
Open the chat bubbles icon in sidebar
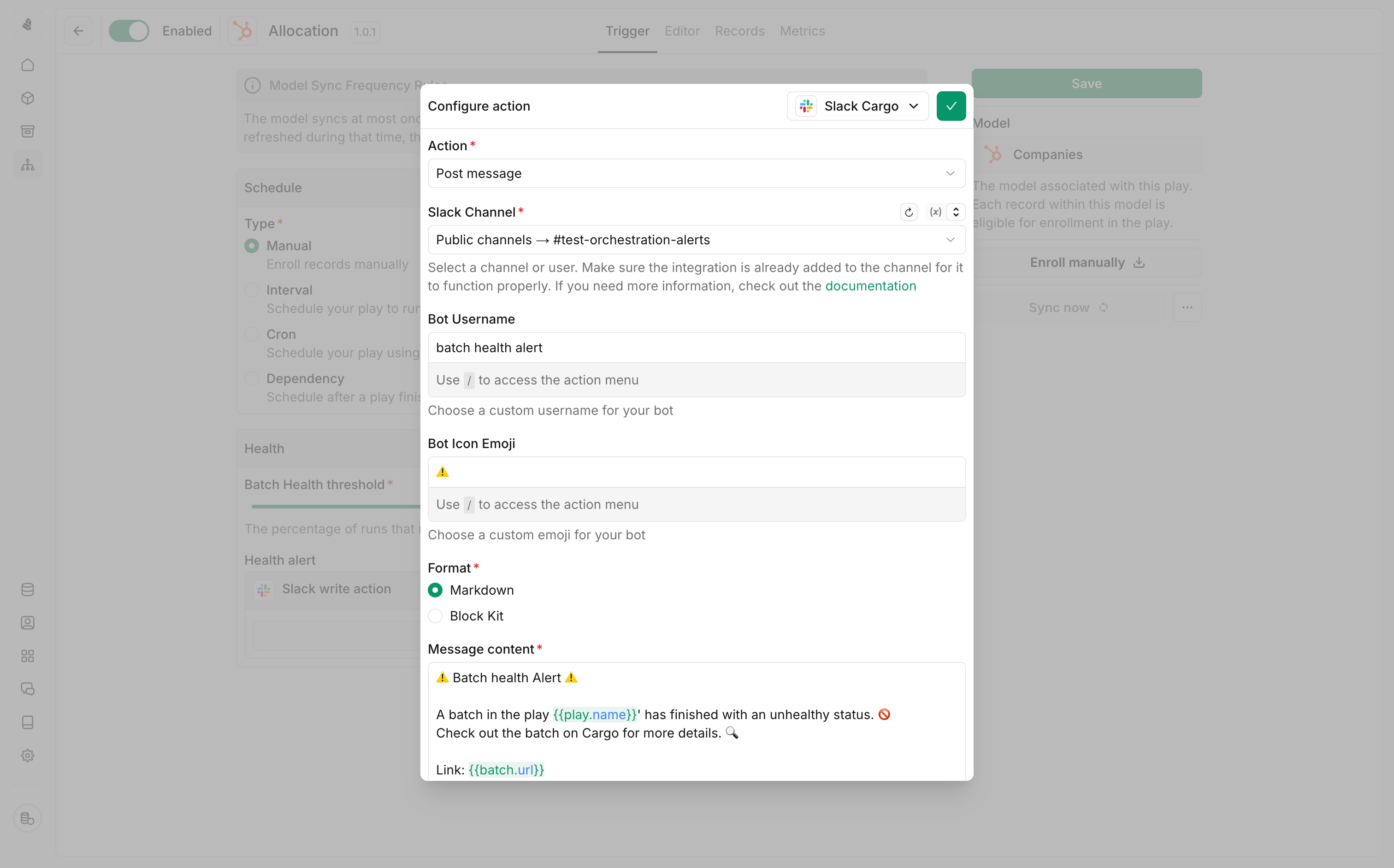pyautogui.click(x=28, y=689)
